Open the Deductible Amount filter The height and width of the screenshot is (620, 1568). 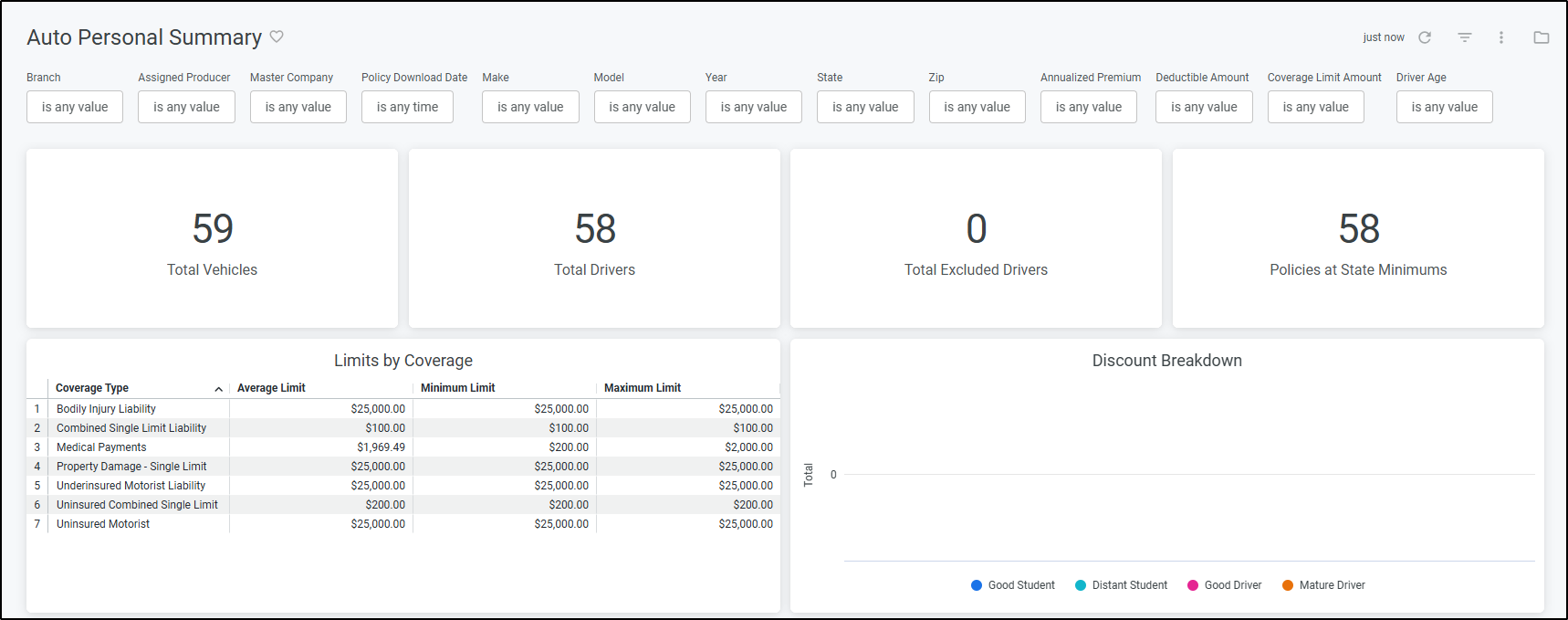click(x=1204, y=107)
